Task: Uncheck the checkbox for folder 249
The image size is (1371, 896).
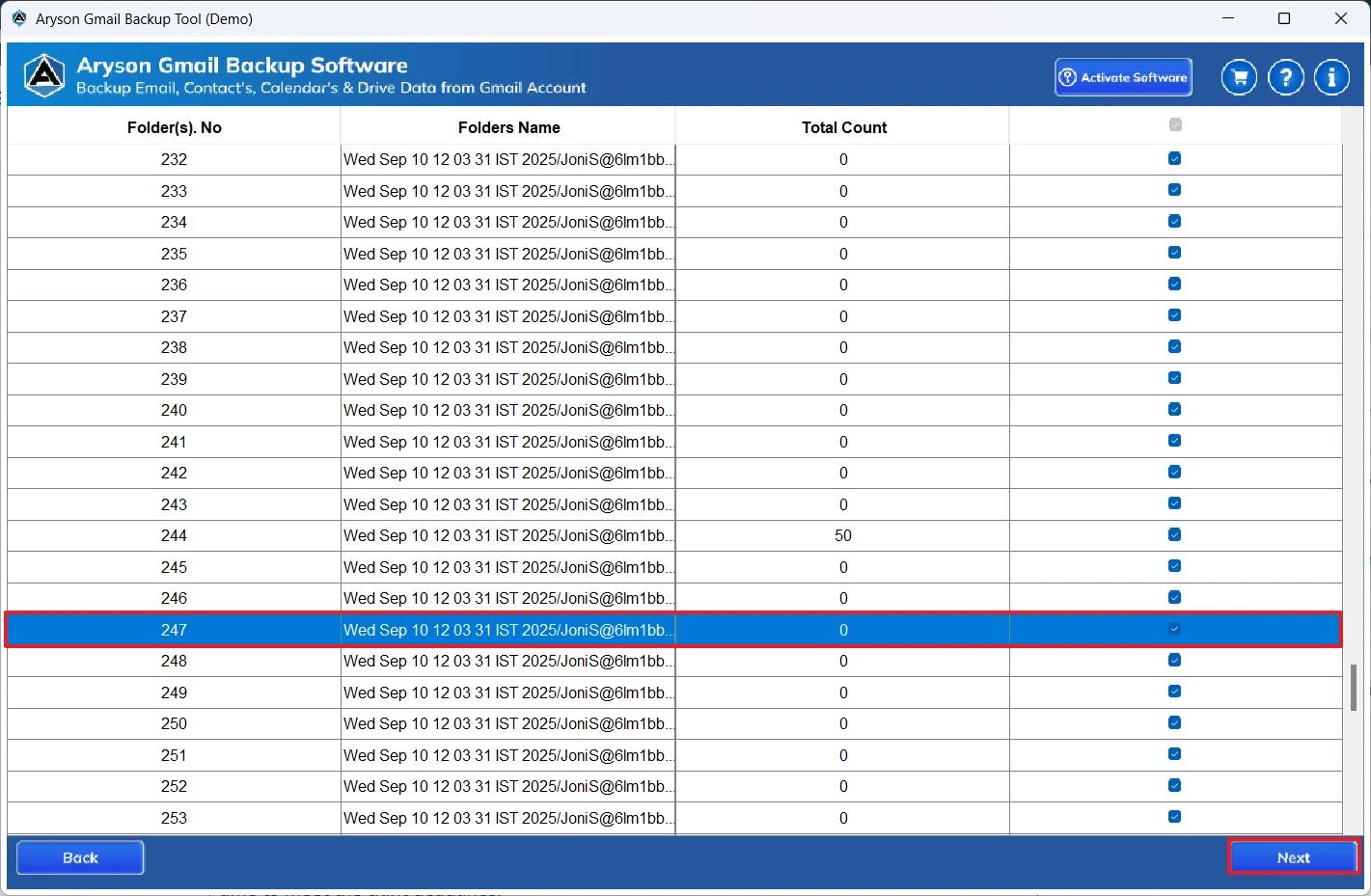Action: [x=1174, y=692]
